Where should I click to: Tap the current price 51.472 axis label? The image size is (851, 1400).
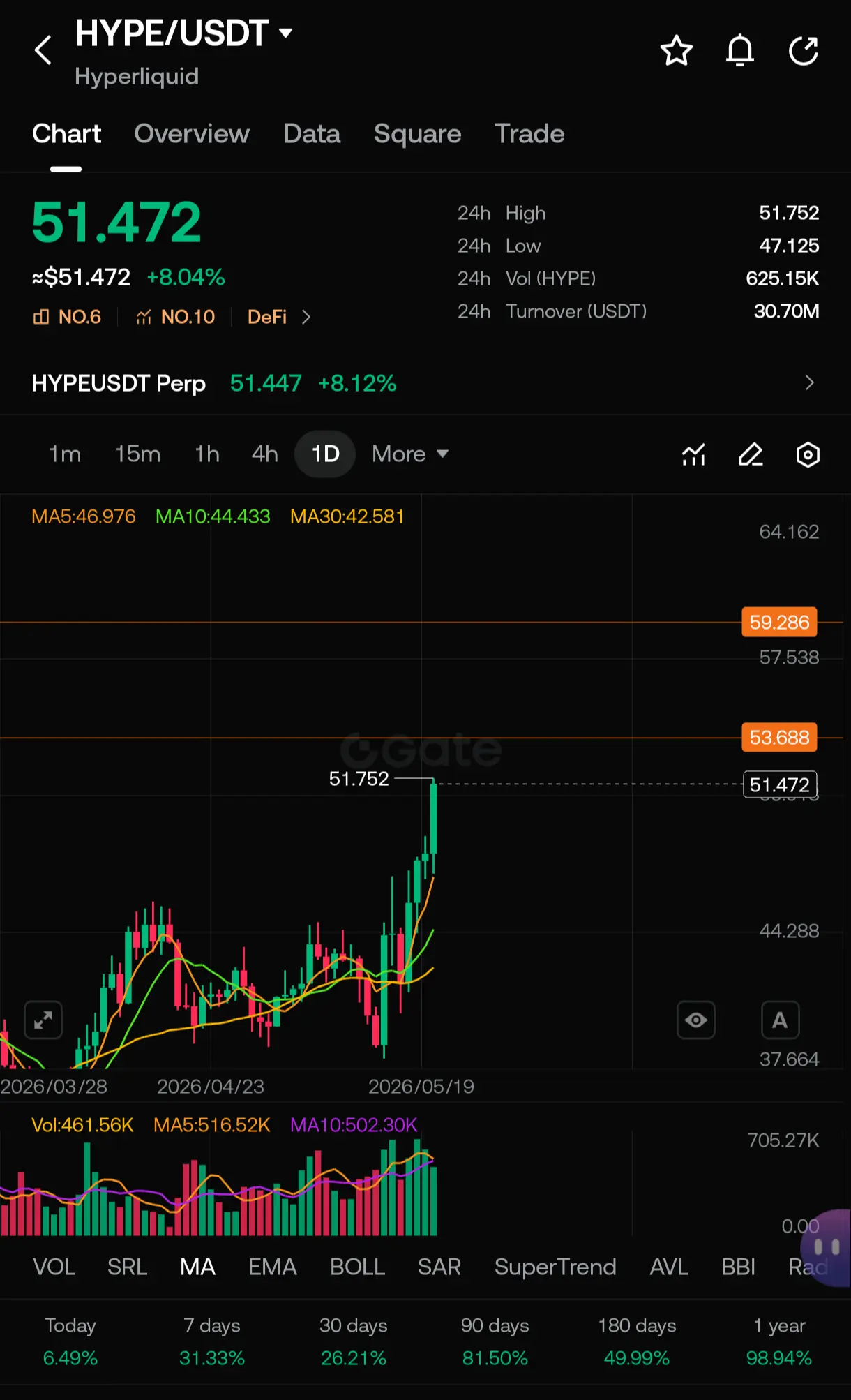pyautogui.click(x=780, y=784)
